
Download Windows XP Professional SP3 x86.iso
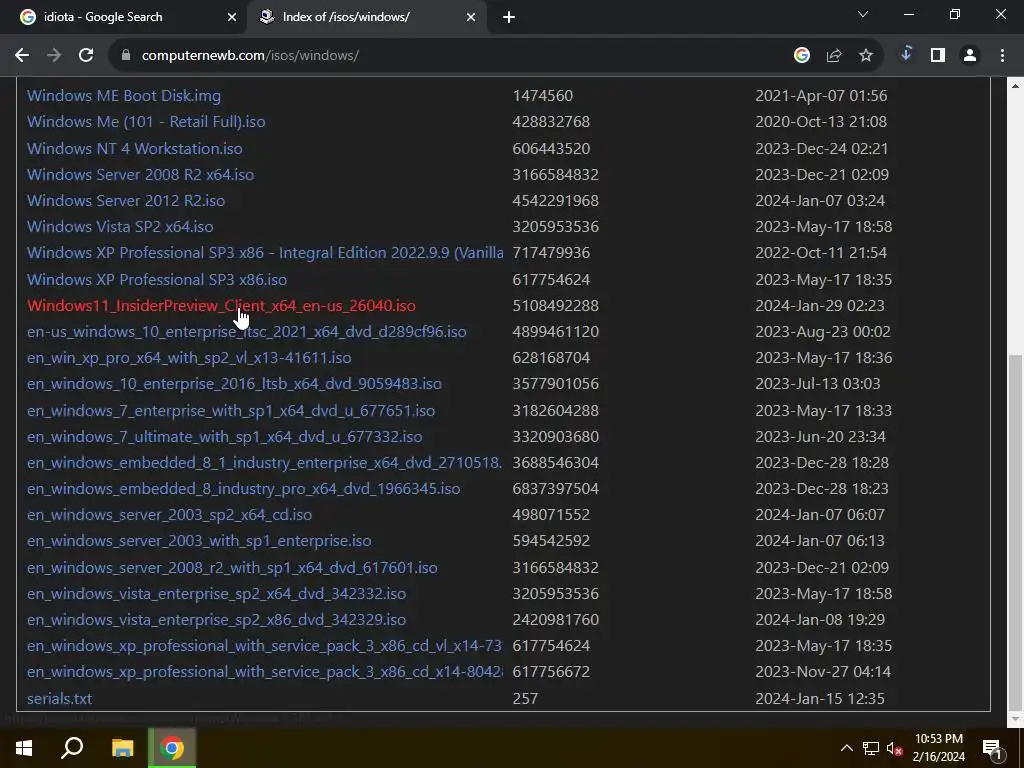point(157,280)
